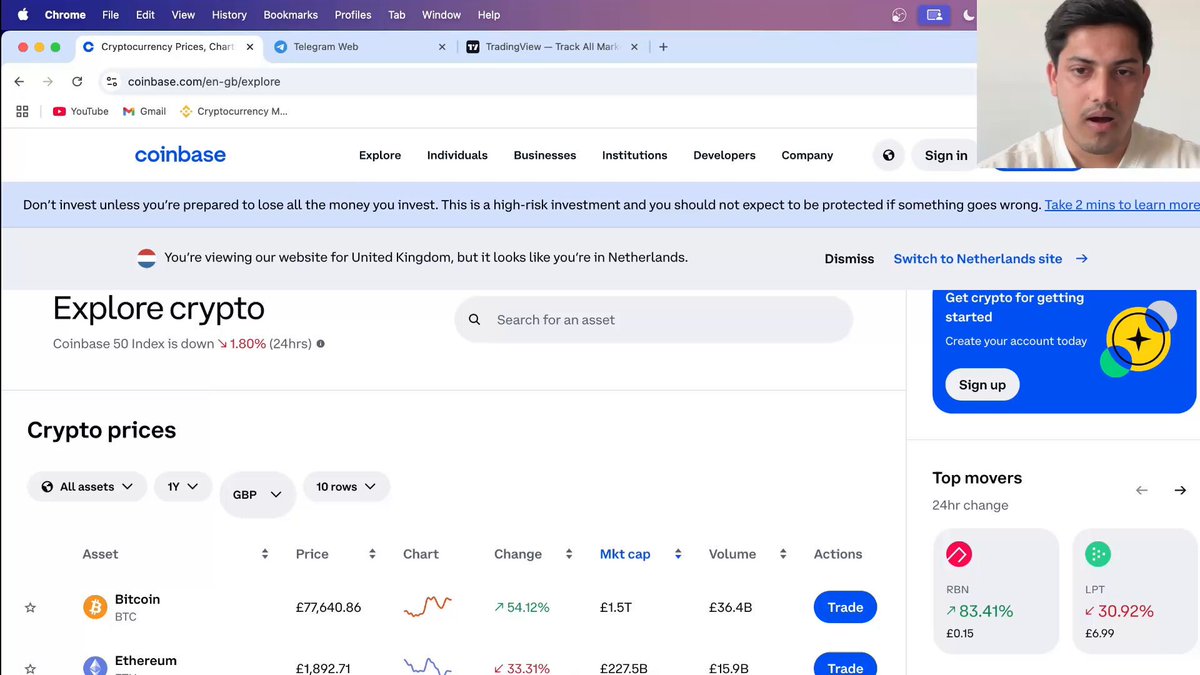1200x675 pixels.
Task: Click Bitcoin price £77,640.86
Action: pyautogui.click(x=328, y=607)
